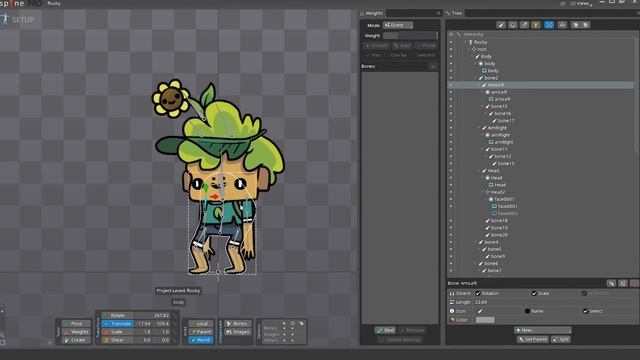Open the Views menu

click(582, 3)
